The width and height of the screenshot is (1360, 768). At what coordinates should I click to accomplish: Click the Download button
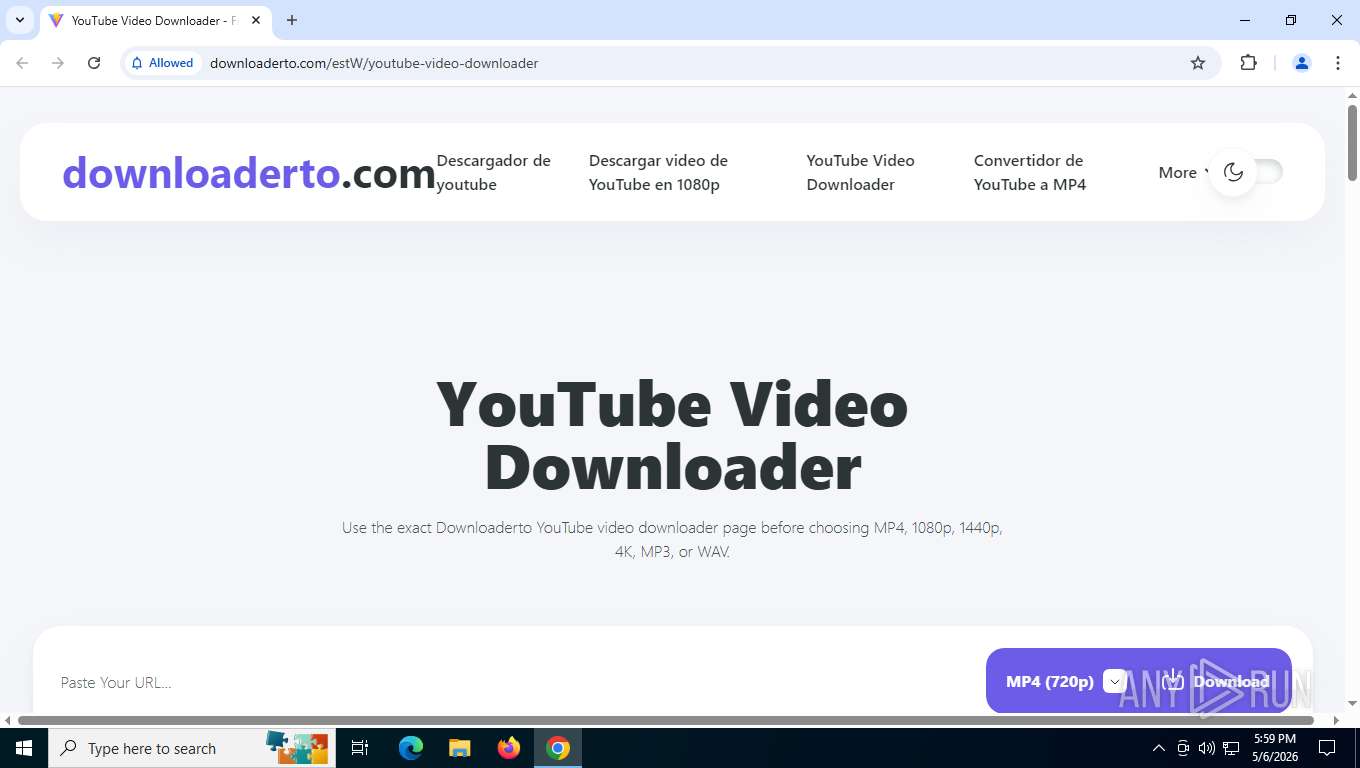pos(1216,682)
